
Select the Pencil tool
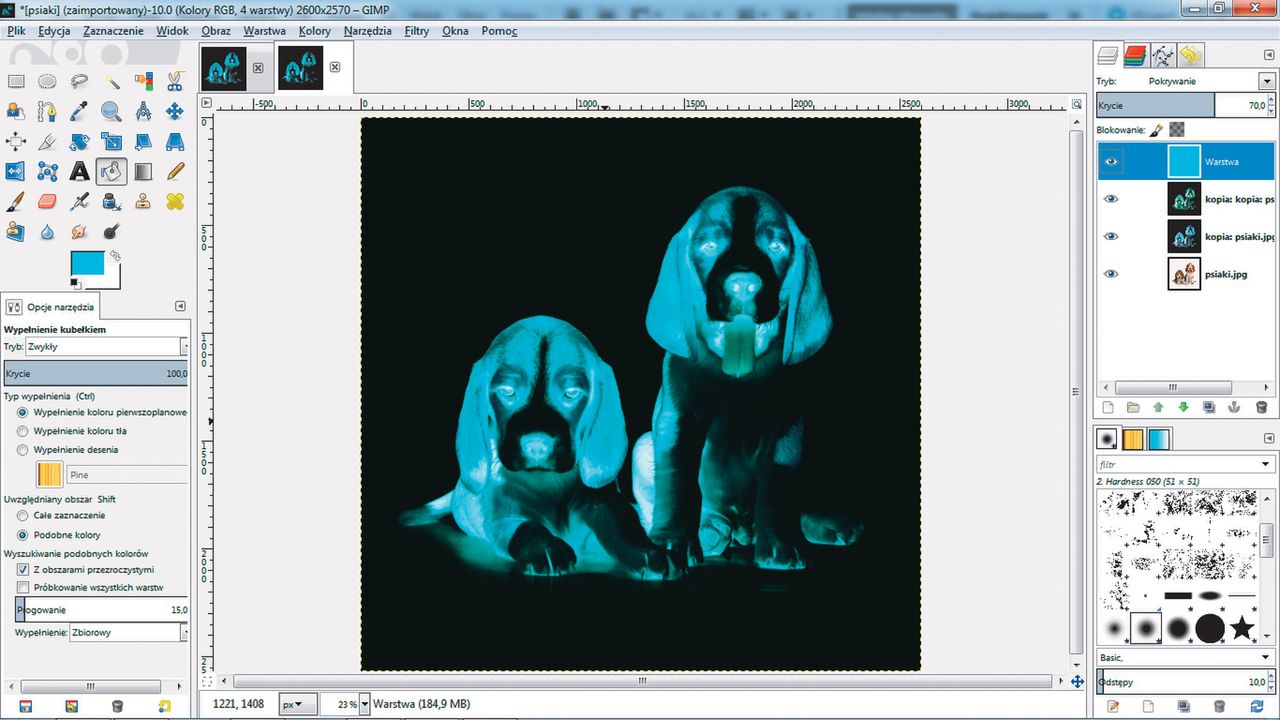point(175,172)
